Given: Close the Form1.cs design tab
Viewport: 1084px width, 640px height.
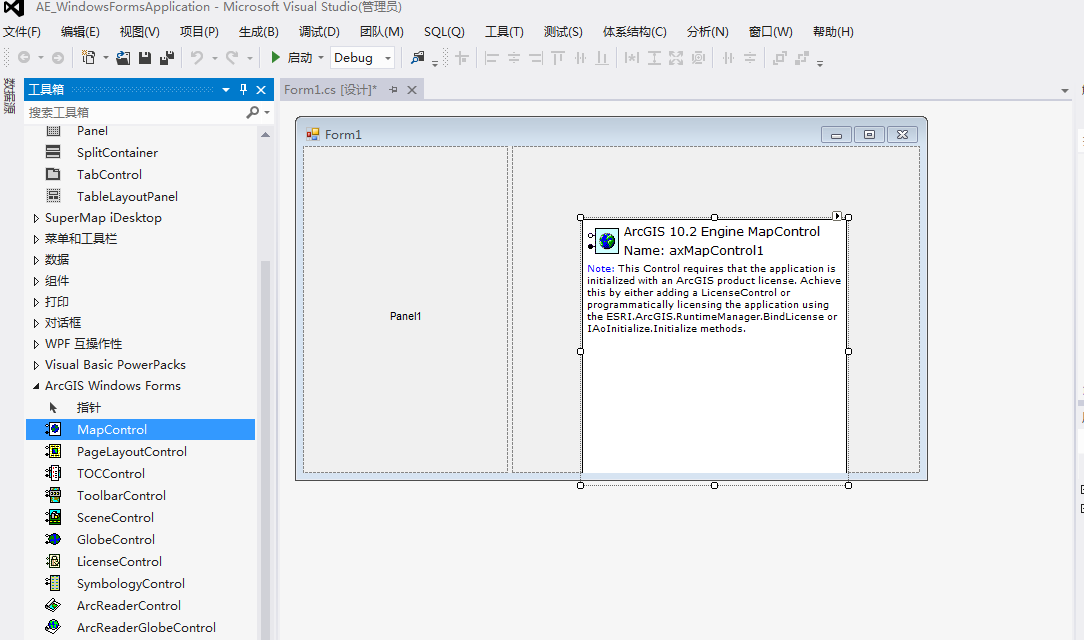Looking at the screenshot, I should click(412, 90).
